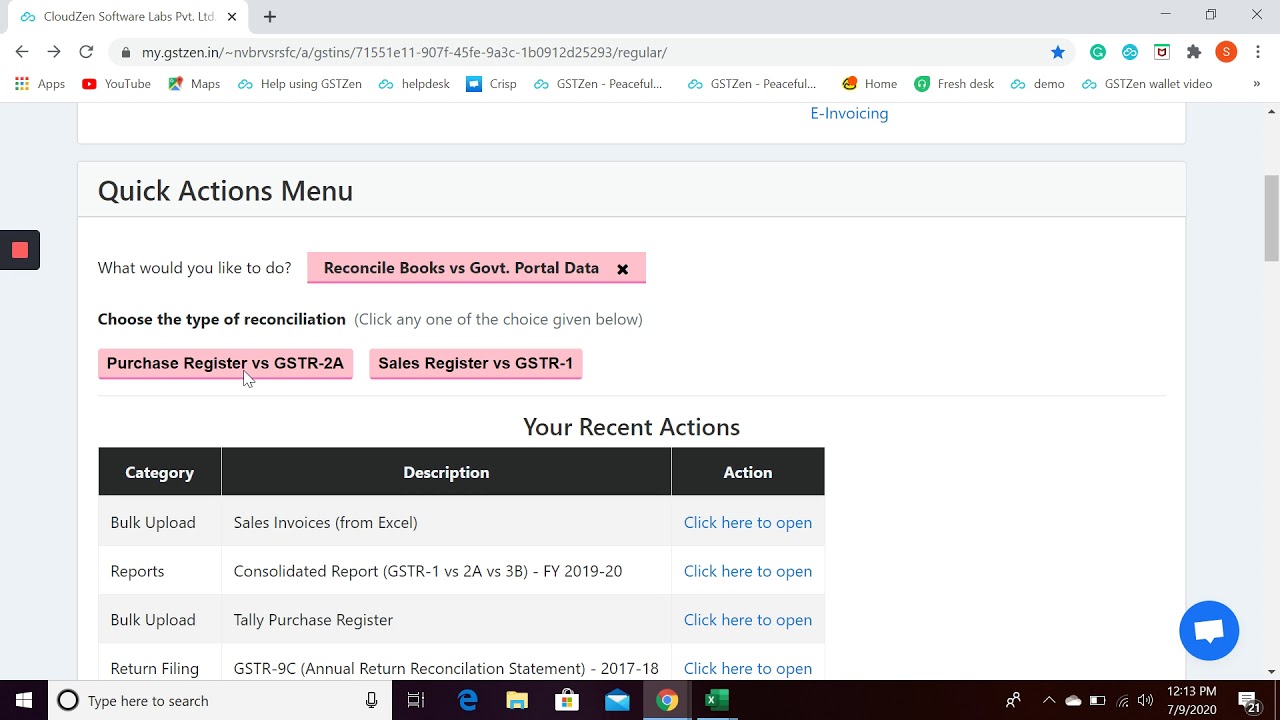Choose Sales Register vs GSTR-1

click(476, 363)
